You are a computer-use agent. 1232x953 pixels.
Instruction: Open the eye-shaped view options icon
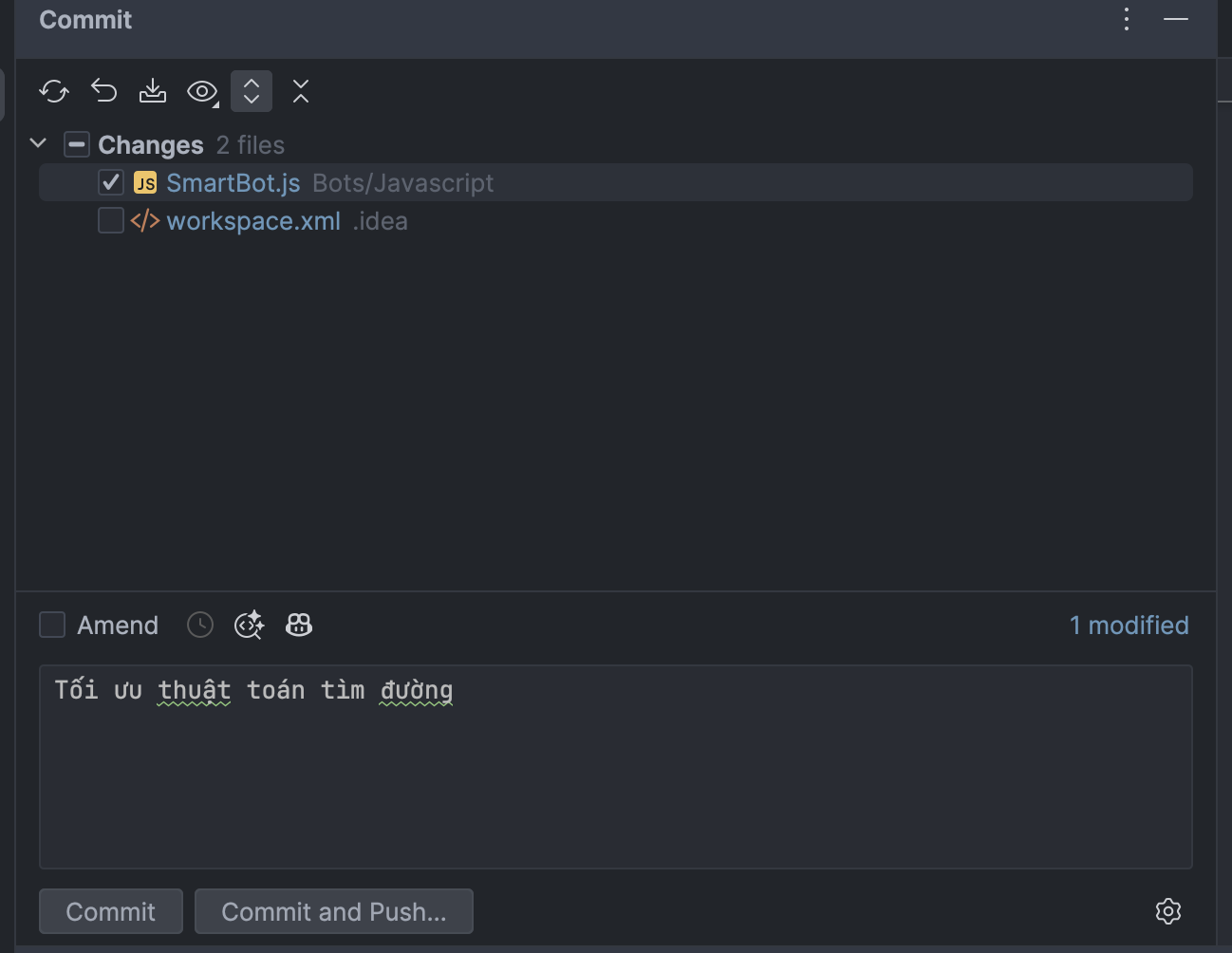pos(202,91)
